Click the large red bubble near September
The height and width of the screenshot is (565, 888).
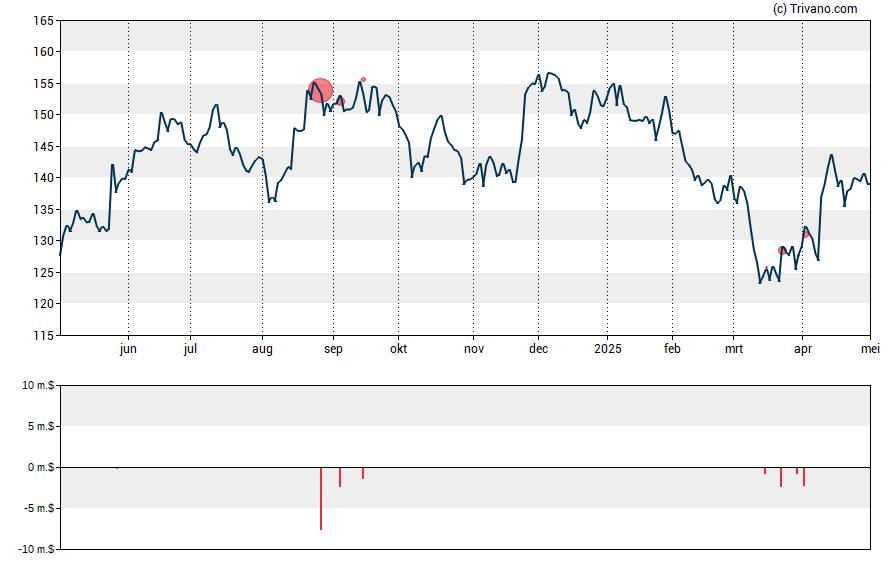click(321, 91)
